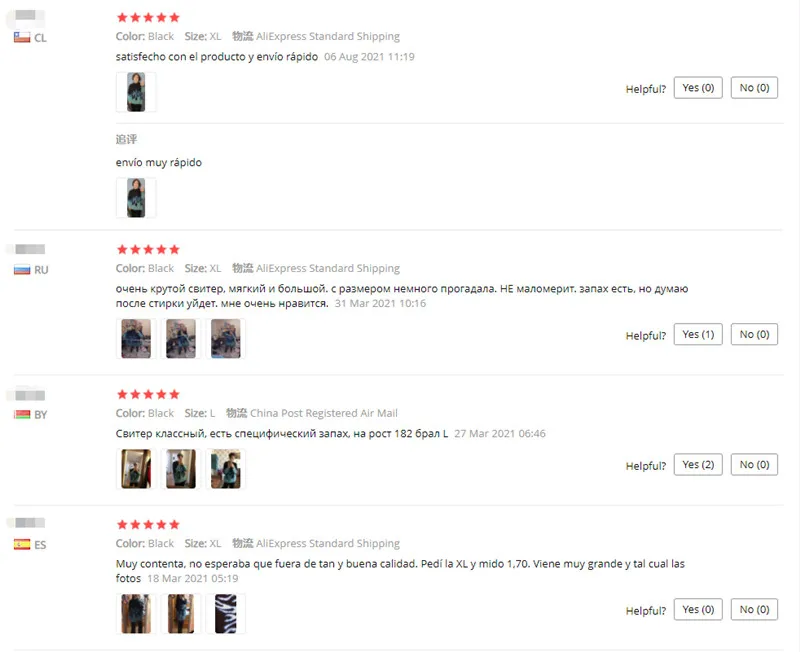Open the follow-up photo under 'envío muy rápido'
This screenshot has width=800, height=652.
(136, 198)
